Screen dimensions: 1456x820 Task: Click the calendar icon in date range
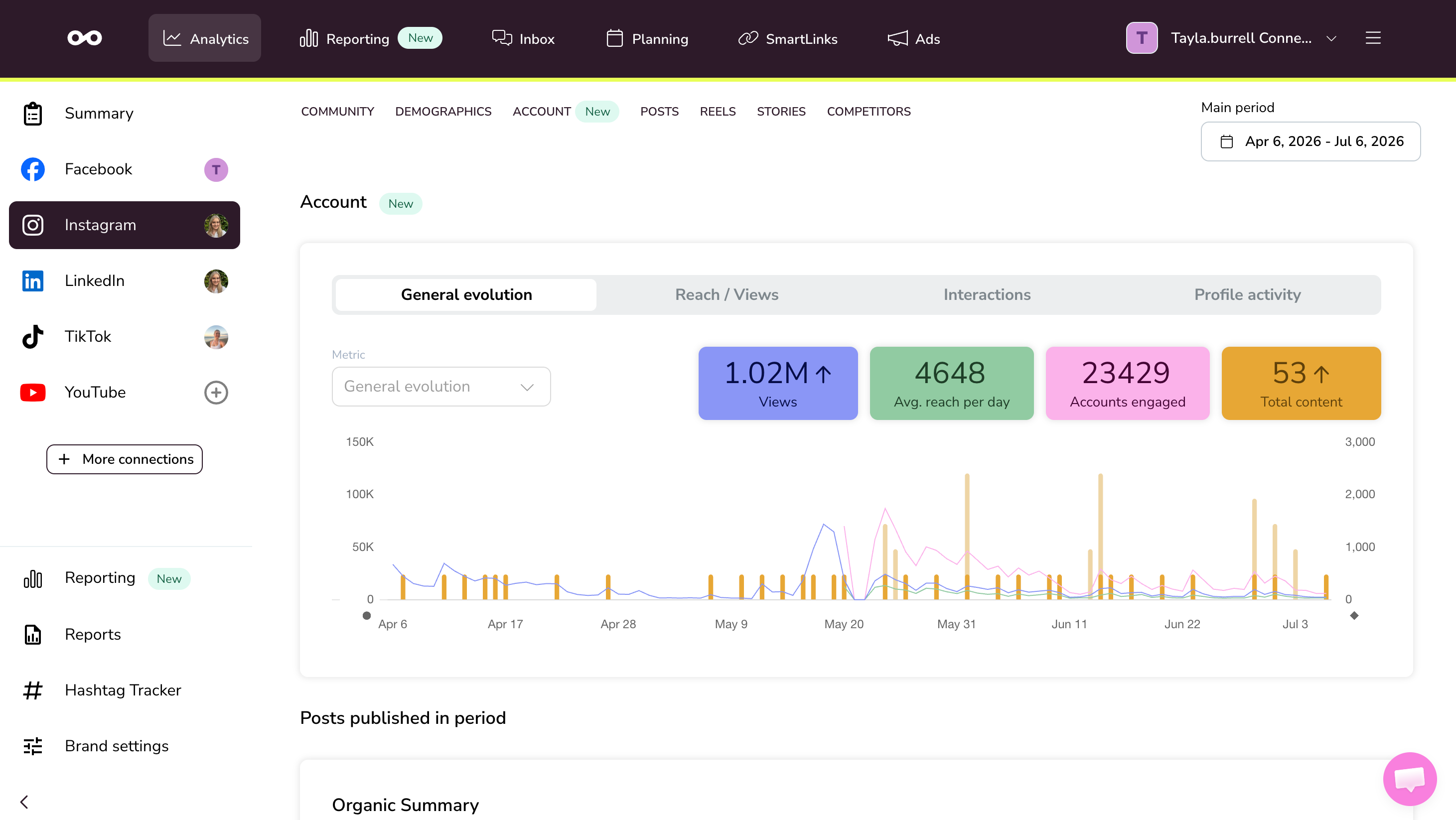(x=1226, y=141)
